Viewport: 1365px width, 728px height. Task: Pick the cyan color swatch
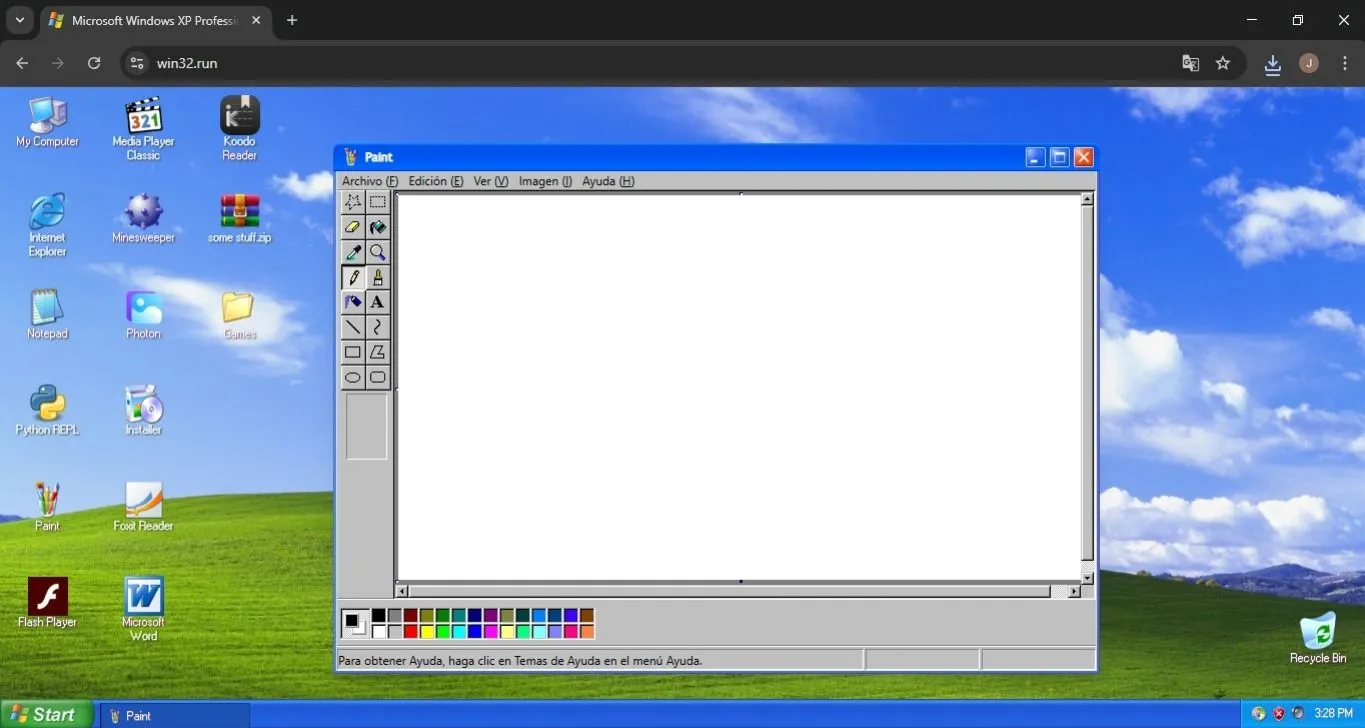tap(459, 631)
